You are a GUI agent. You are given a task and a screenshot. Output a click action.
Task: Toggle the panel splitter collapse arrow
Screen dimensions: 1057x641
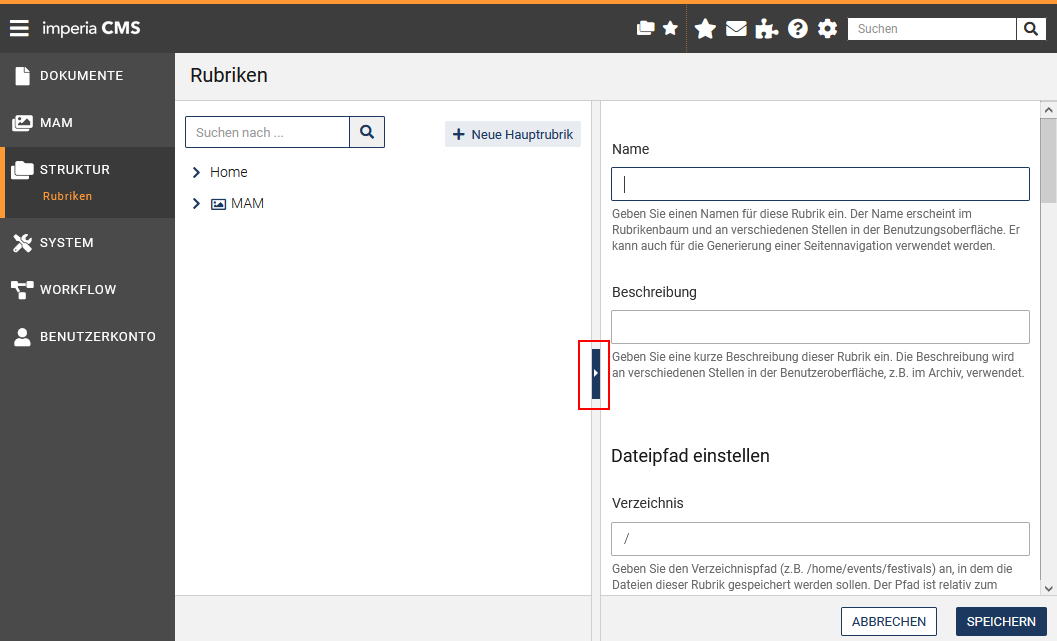[x=595, y=373]
